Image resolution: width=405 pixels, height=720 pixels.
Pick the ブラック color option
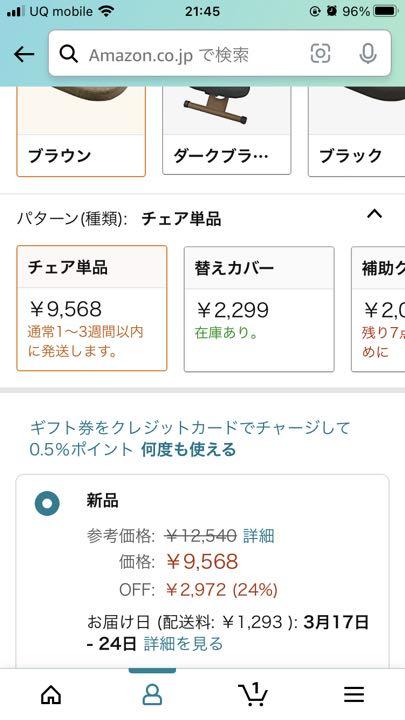coord(356,131)
